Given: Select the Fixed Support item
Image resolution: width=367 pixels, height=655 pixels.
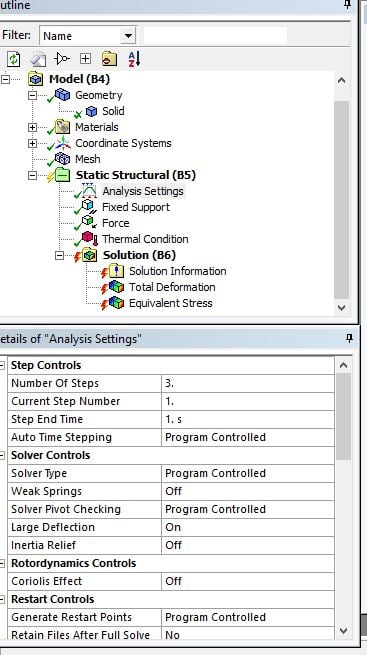Looking at the screenshot, I should point(136,207).
